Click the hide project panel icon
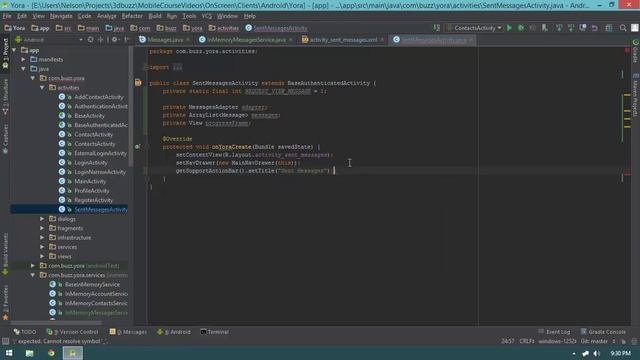Image resolution: width=640 pixels, height=360 pixels. [x=127, y=40]
